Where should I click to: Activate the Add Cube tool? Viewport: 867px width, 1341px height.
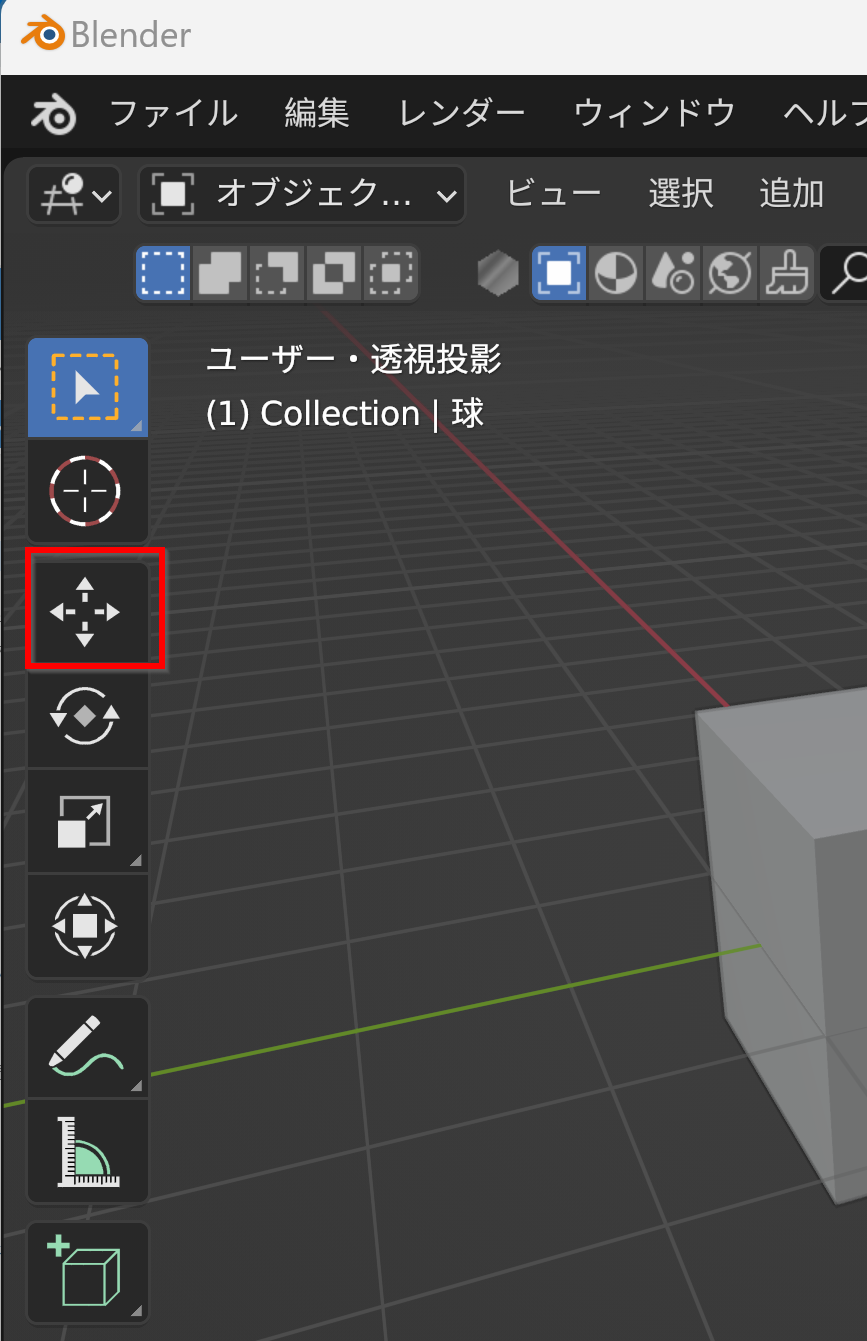86,1272
